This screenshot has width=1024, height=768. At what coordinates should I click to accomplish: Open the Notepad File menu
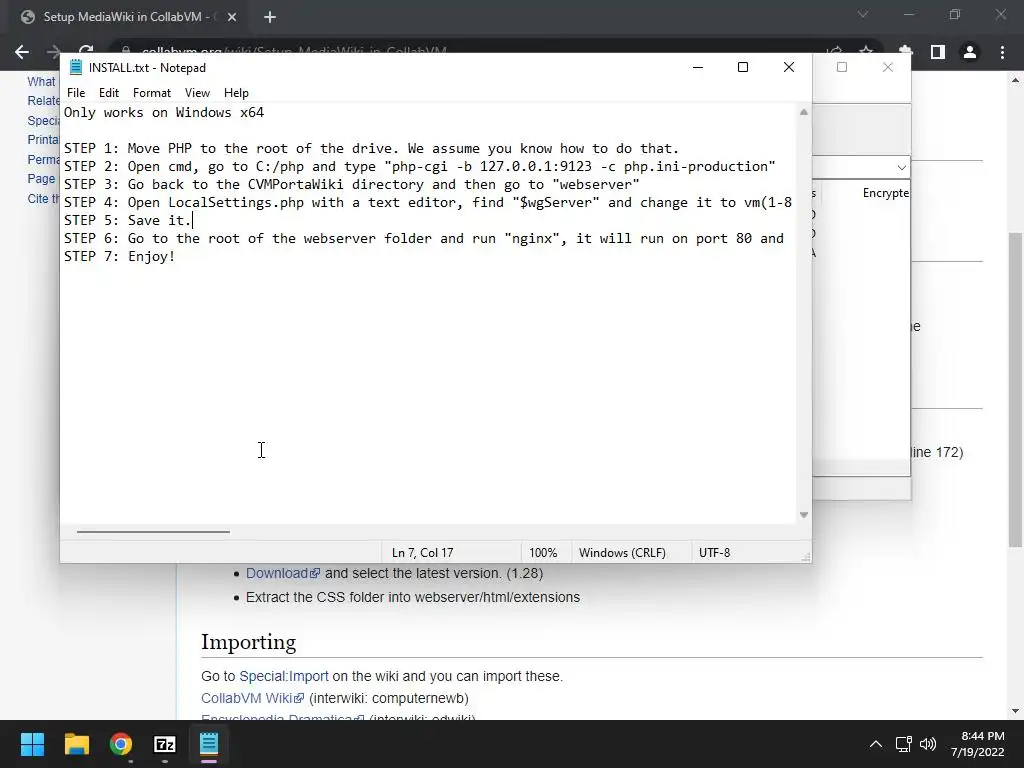(x=76, y=93)
